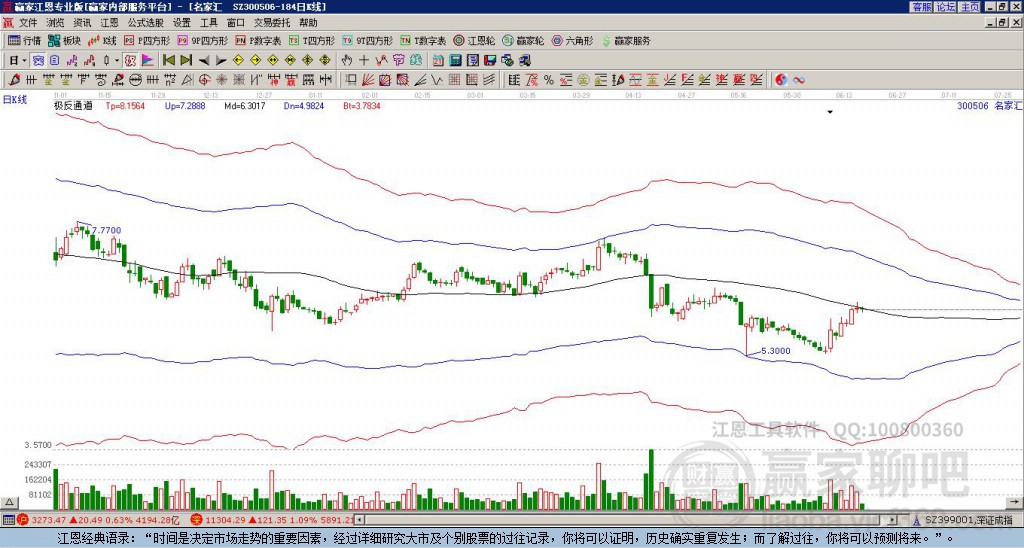Open the calculator icon
Screen dimensions: 1024x548
click(456, 61)
